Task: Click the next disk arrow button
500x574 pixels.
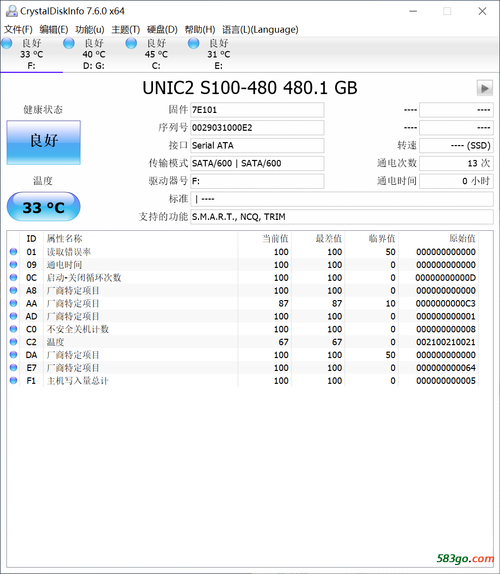Action: [485, 88]
